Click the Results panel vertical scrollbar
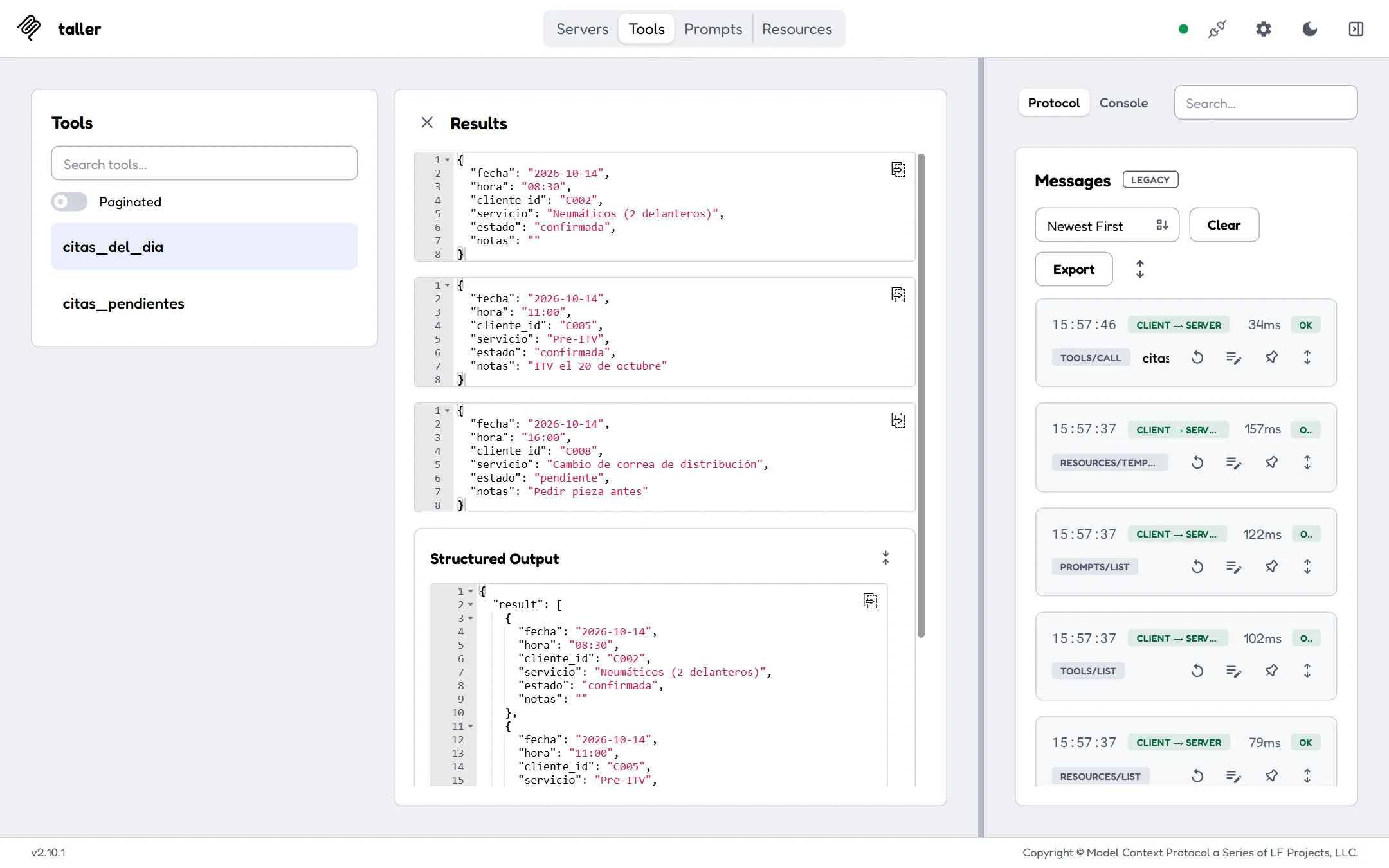1389x868 pixels. (921, 395)
